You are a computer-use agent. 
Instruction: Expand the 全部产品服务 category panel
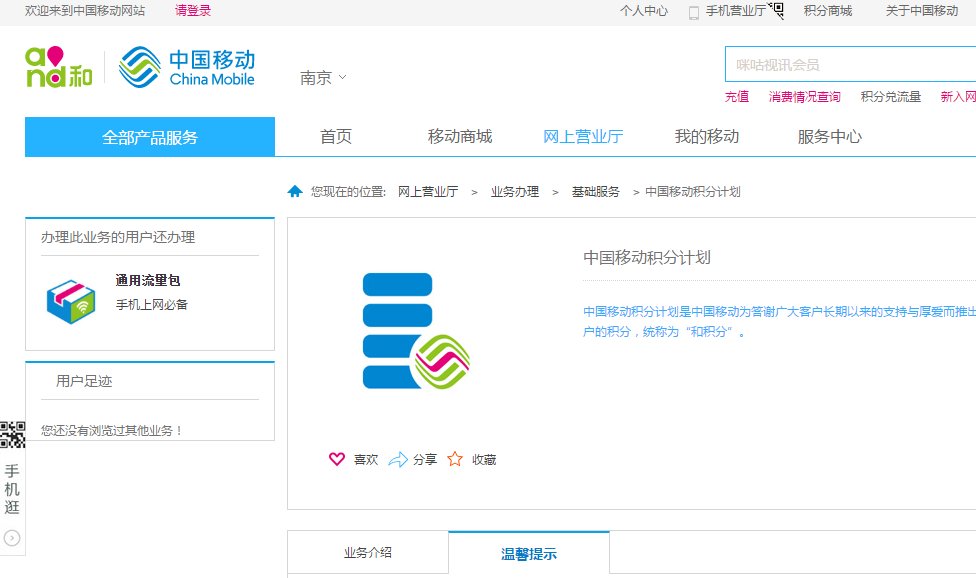pos(148,136)
